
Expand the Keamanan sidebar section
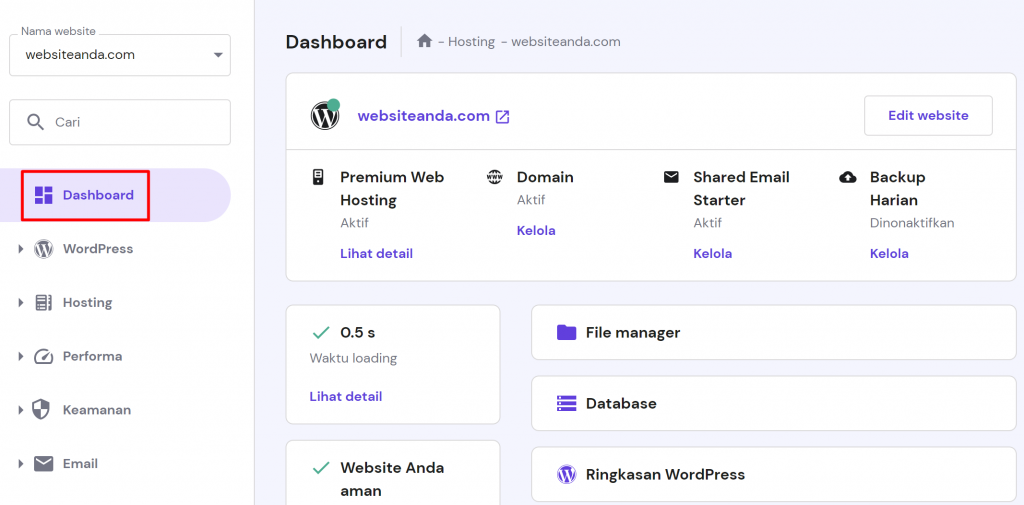click(20, 410)
